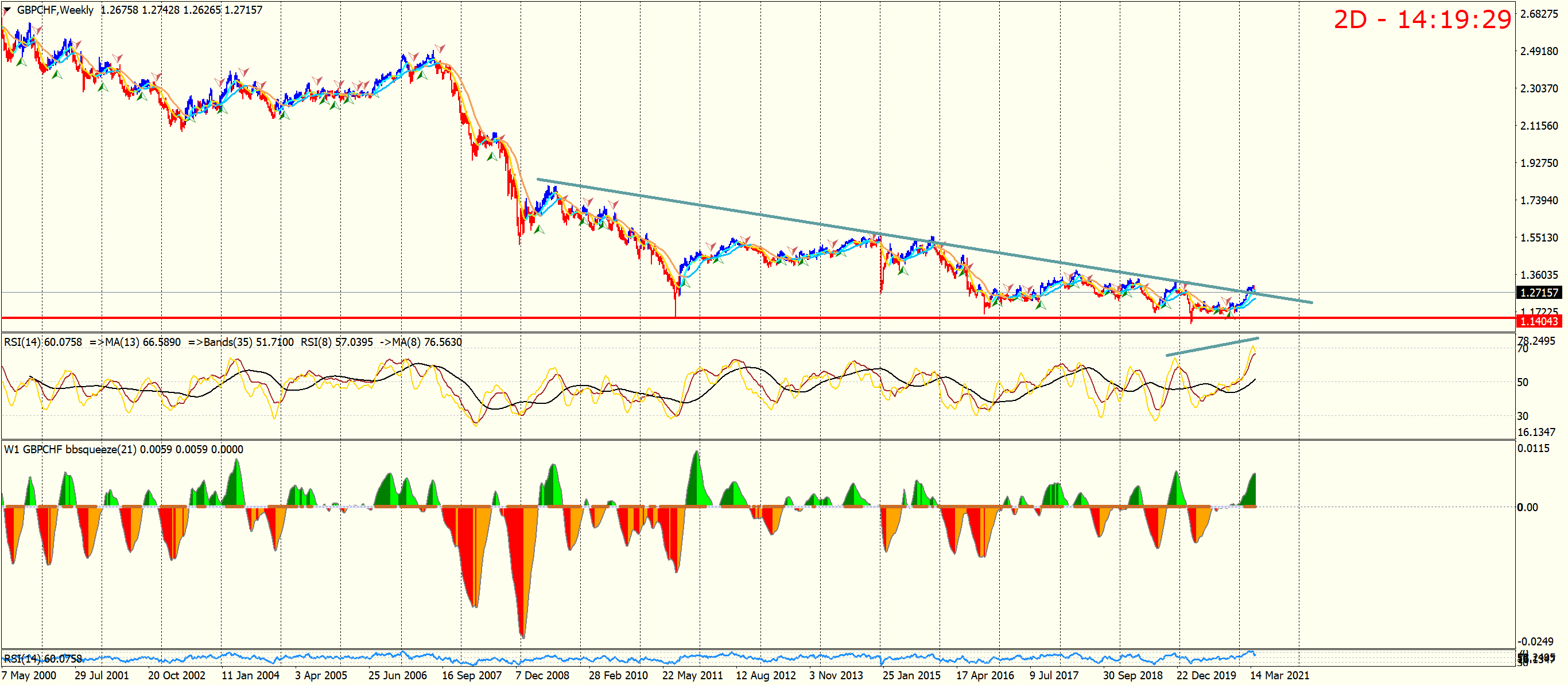This screenshot has height=685, width=1568.
Task: Click the 2.68275 price scale label
Action: point(1539,14)
